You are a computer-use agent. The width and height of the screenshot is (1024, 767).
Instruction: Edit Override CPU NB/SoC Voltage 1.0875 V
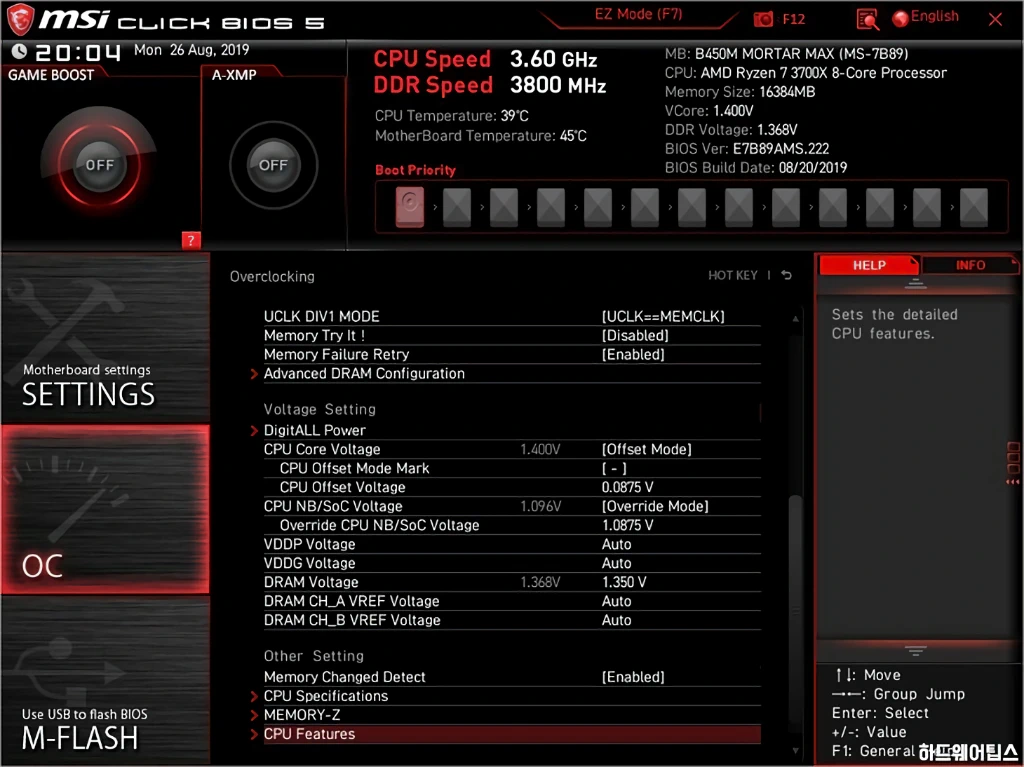tap(627, 525)
